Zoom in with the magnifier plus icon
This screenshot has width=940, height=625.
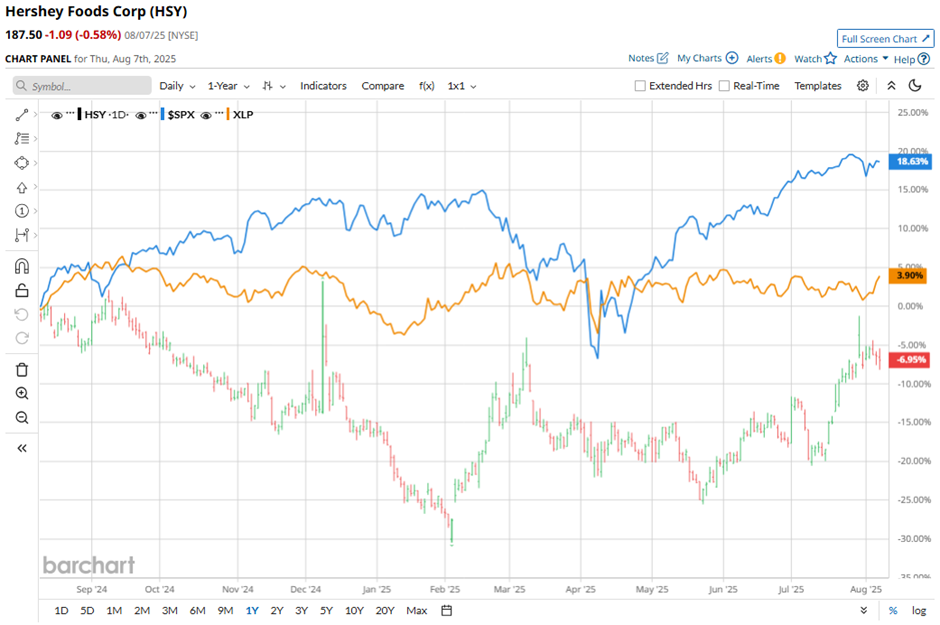pos(22,394)
